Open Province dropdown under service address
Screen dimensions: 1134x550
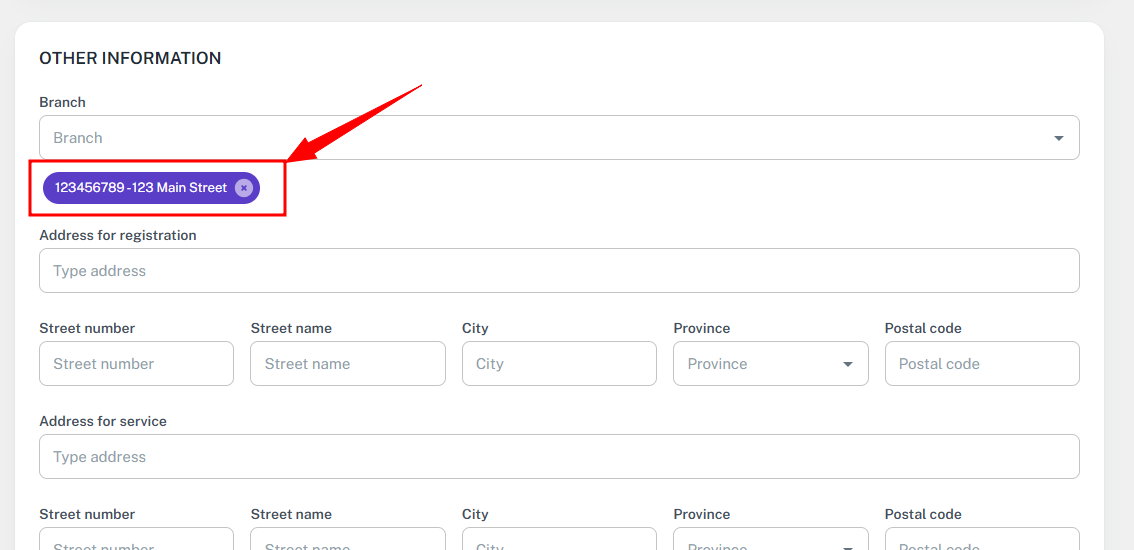click(x=770, y=541)
